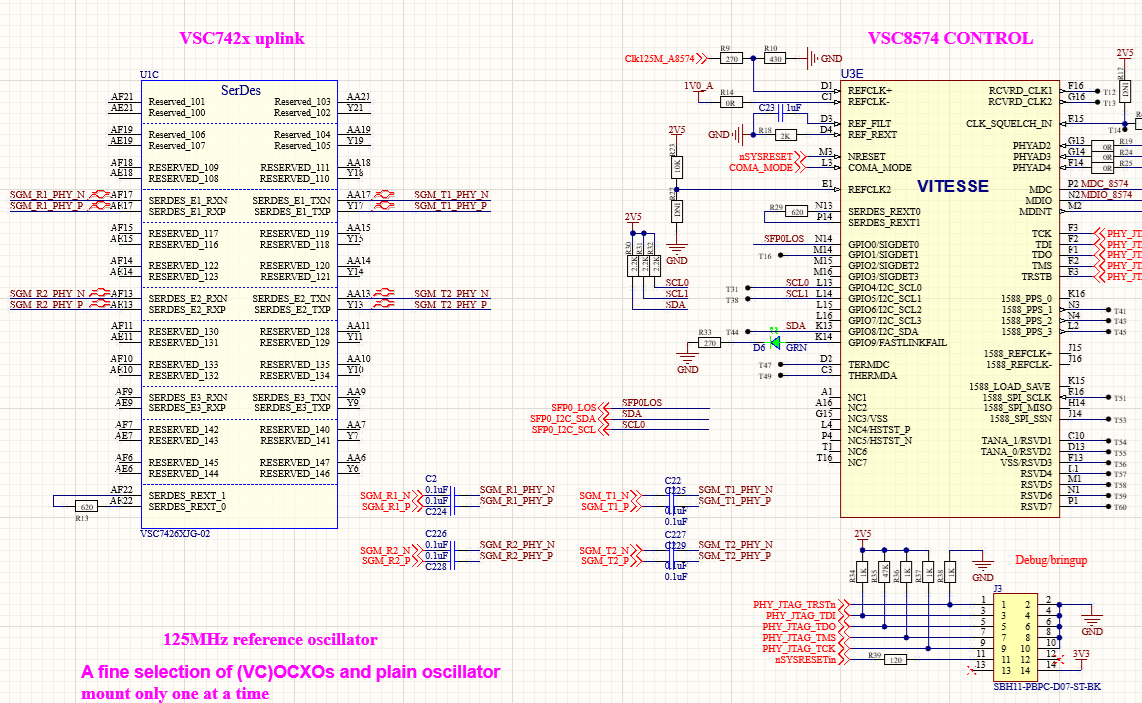1142x703 pixels.
Task: Select resistor R23 10K
Action: [x=676, y=167]
